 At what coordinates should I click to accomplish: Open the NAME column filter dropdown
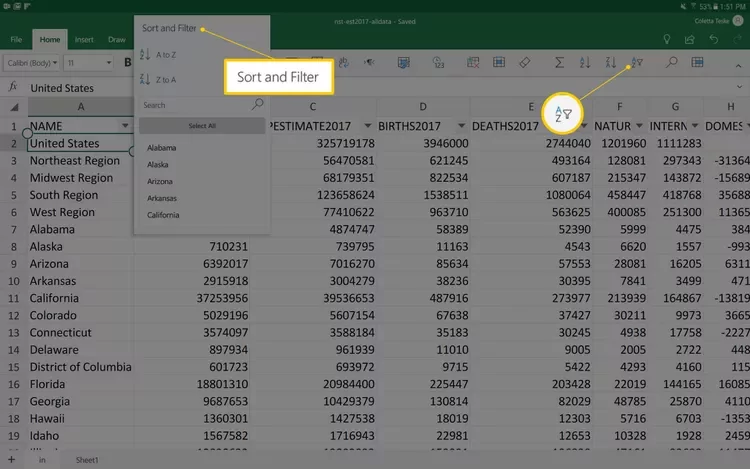click(x=124, y=126)
